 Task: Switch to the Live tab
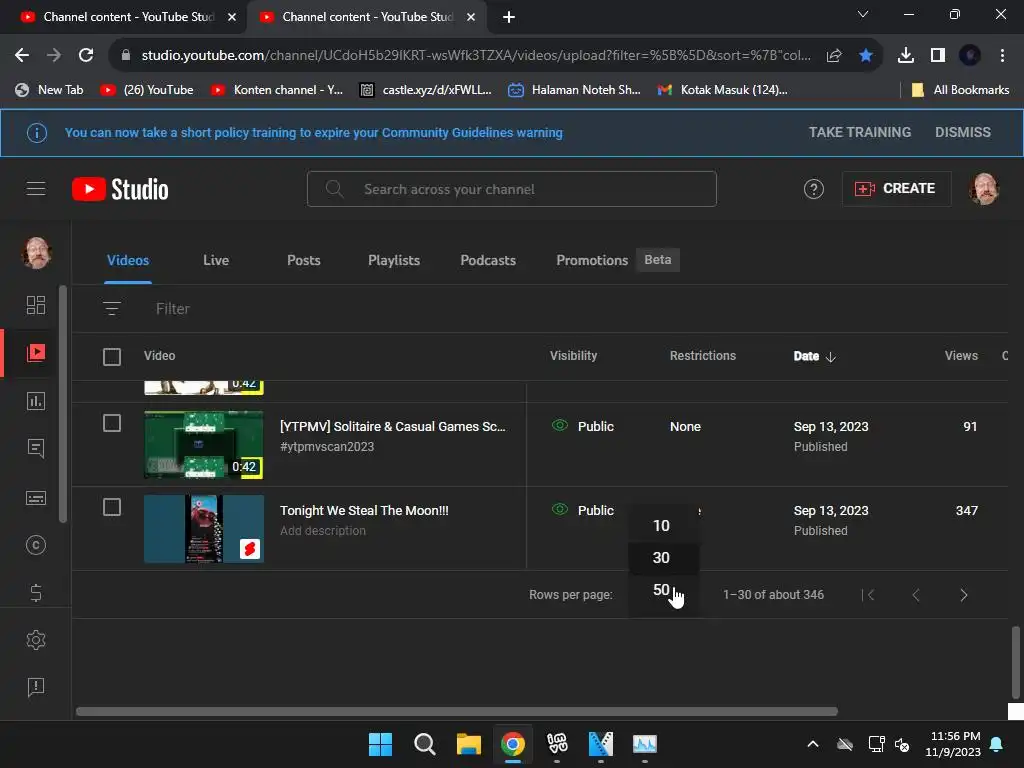tap(216, 260)
